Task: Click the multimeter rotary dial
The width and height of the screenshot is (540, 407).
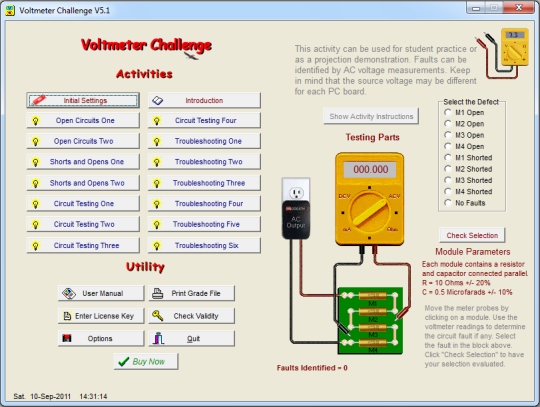Action: pos(370,212)
